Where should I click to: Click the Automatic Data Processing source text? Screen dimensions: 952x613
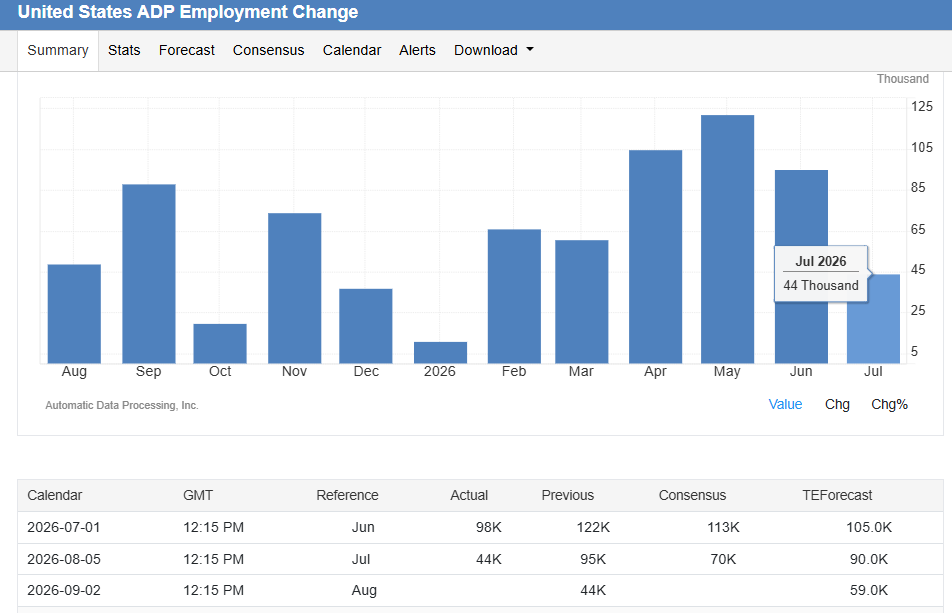tap(121, 405)
